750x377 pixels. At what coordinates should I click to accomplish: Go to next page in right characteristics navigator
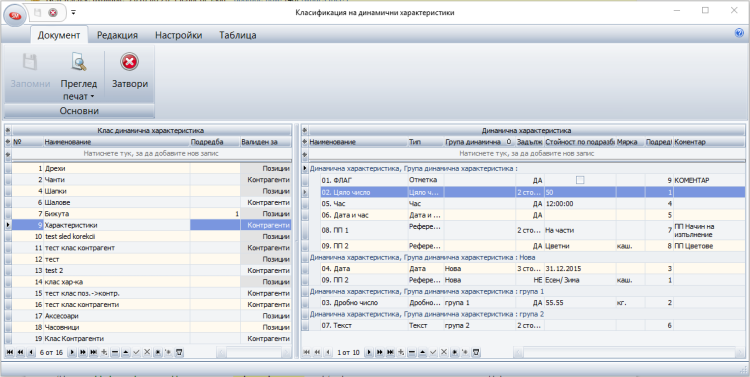click(x=379, y=353)
